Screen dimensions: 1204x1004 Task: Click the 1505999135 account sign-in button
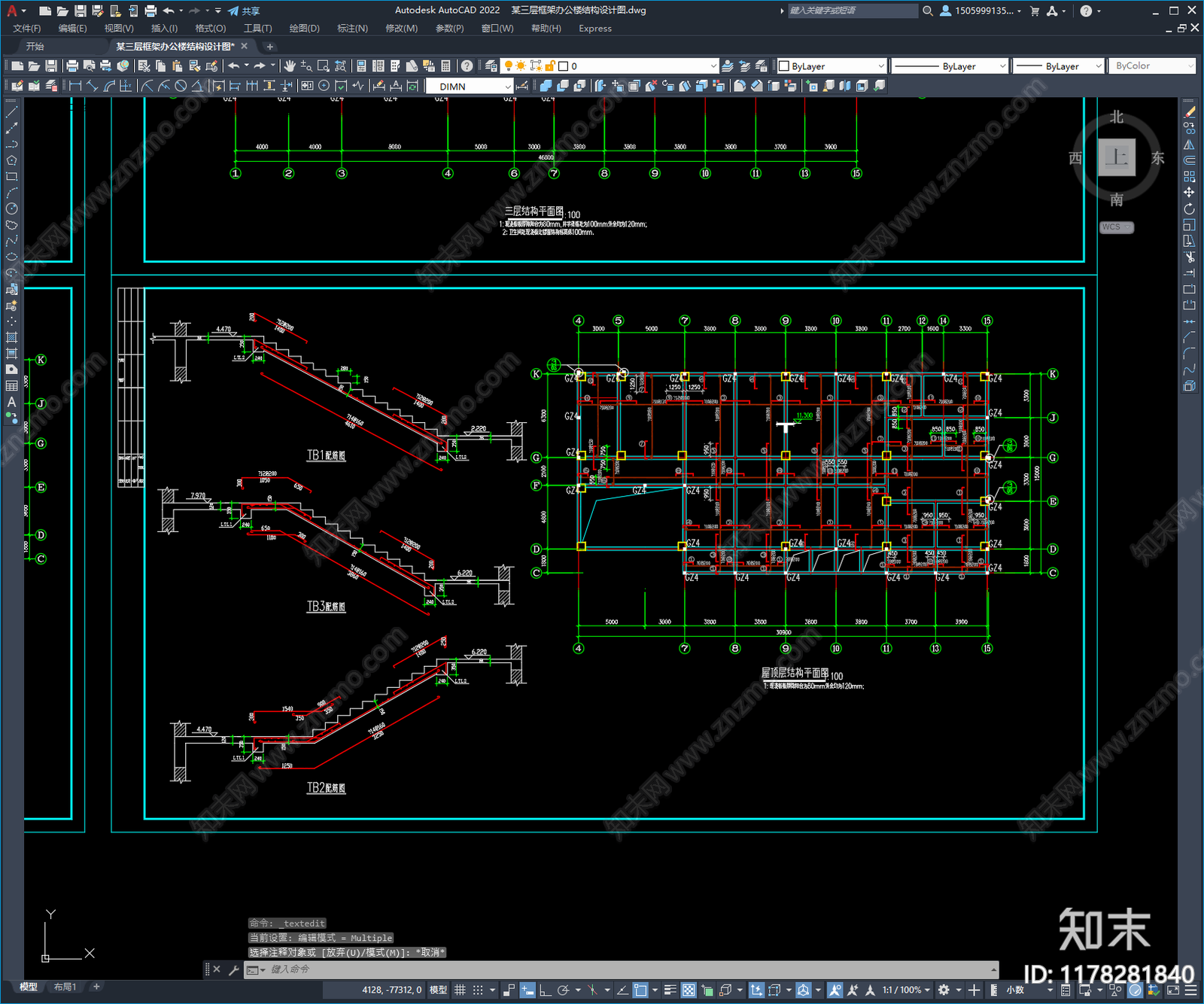pos(981,11)
